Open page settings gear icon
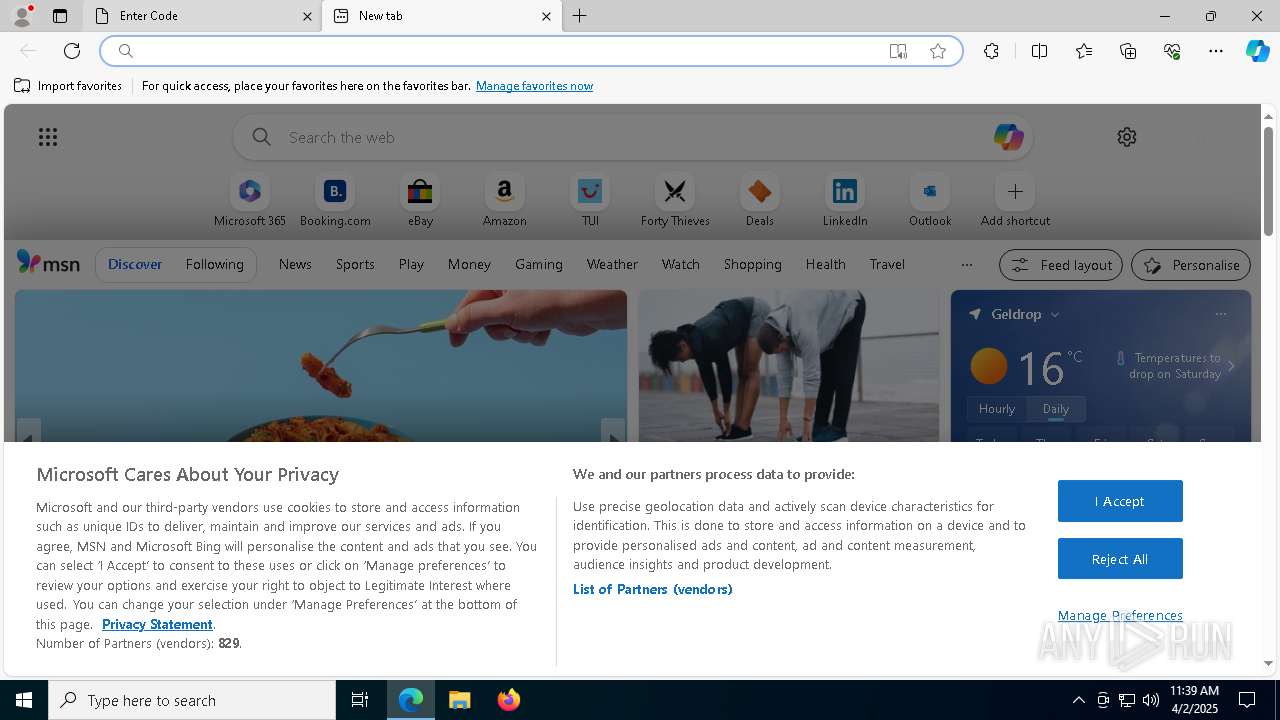This screenshot has height=720, width=1280. [x=1127, y=137]
